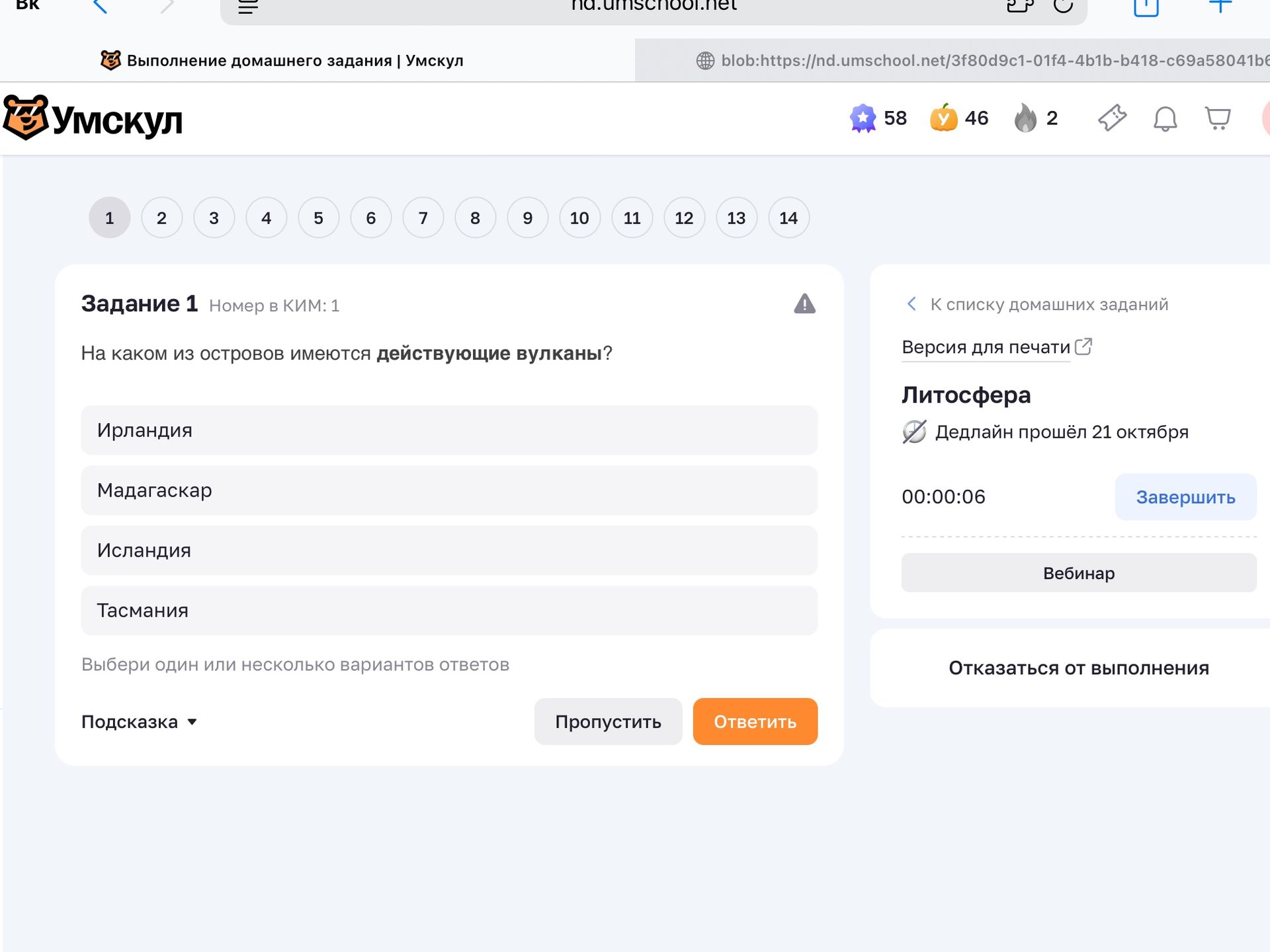Click the Литосфера heading
This screenshot has width=1270, height=952.
(x=966, y=395)
